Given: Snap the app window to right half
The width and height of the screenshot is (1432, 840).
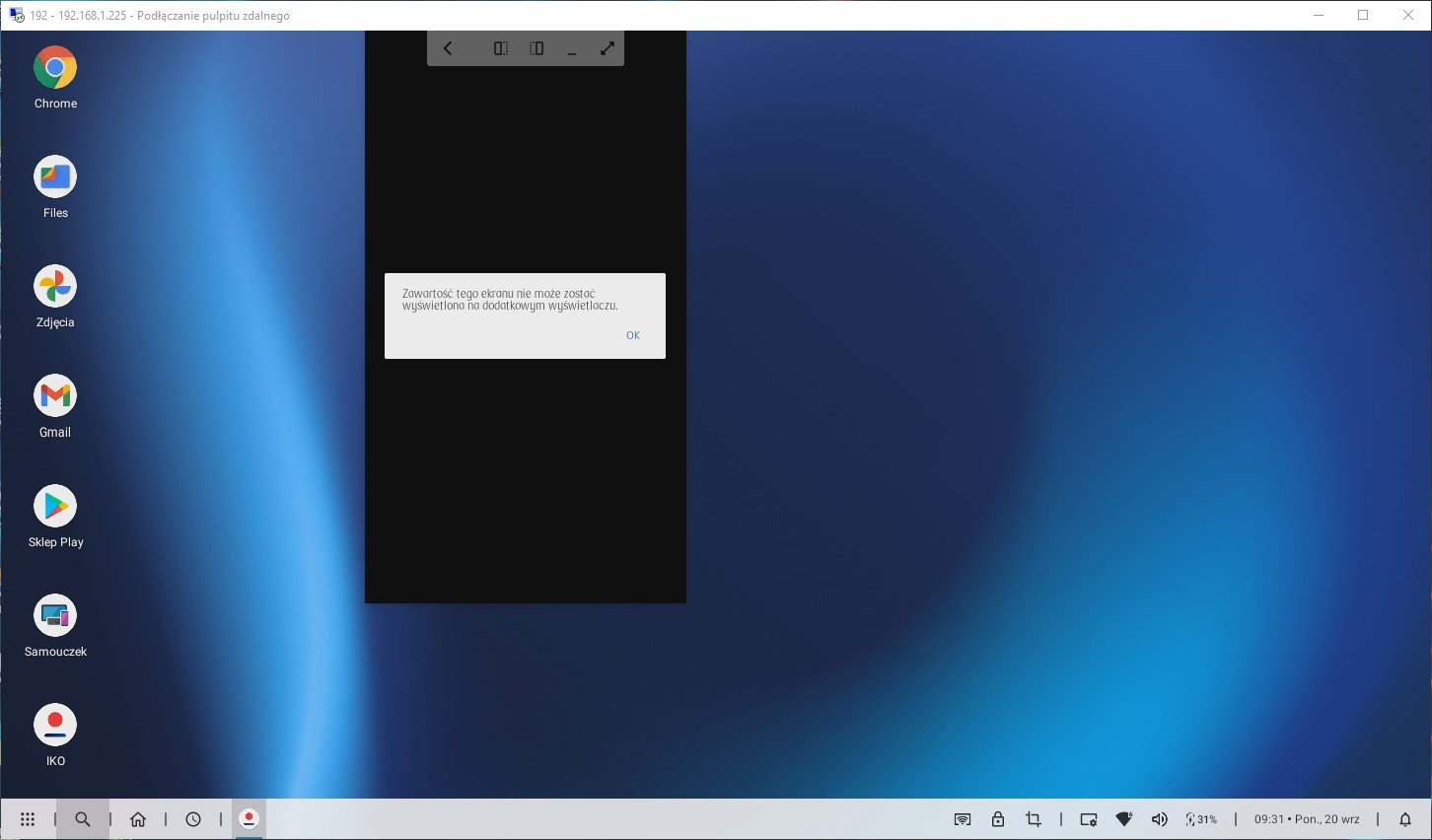Looking at the screenshot, I should 537,48.
